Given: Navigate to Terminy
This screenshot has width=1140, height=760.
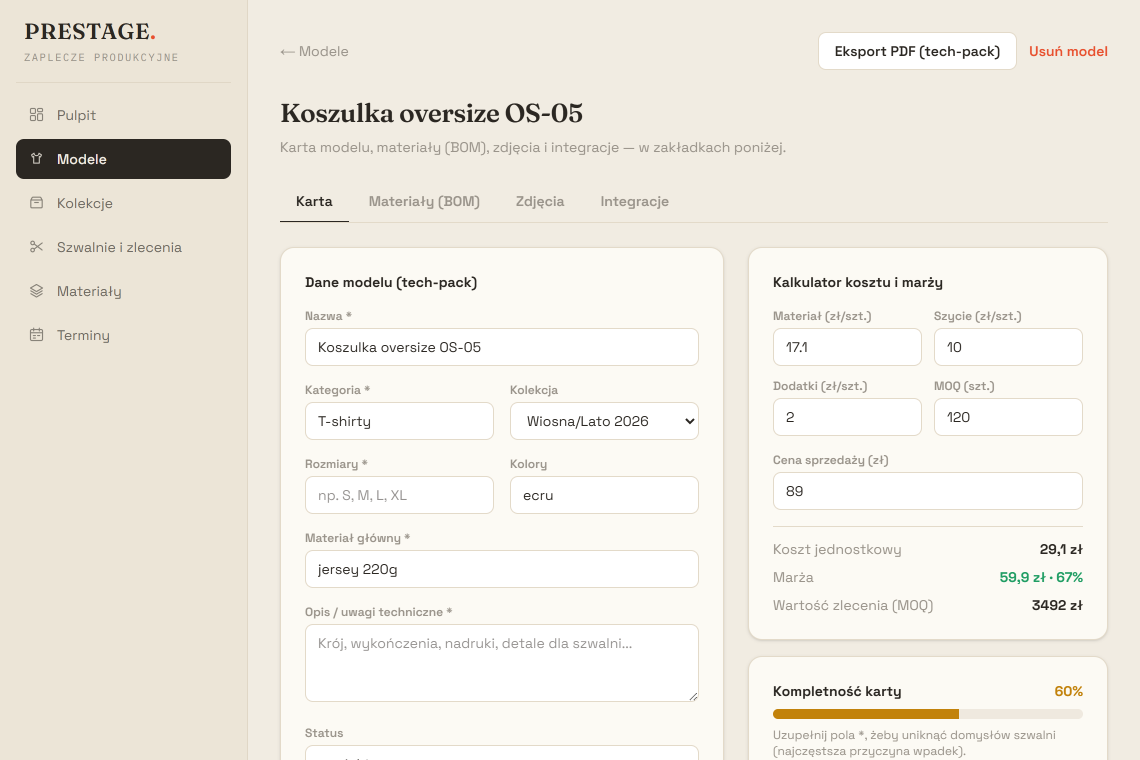Looking at the screenshot, I should click(x=124, y=335).
